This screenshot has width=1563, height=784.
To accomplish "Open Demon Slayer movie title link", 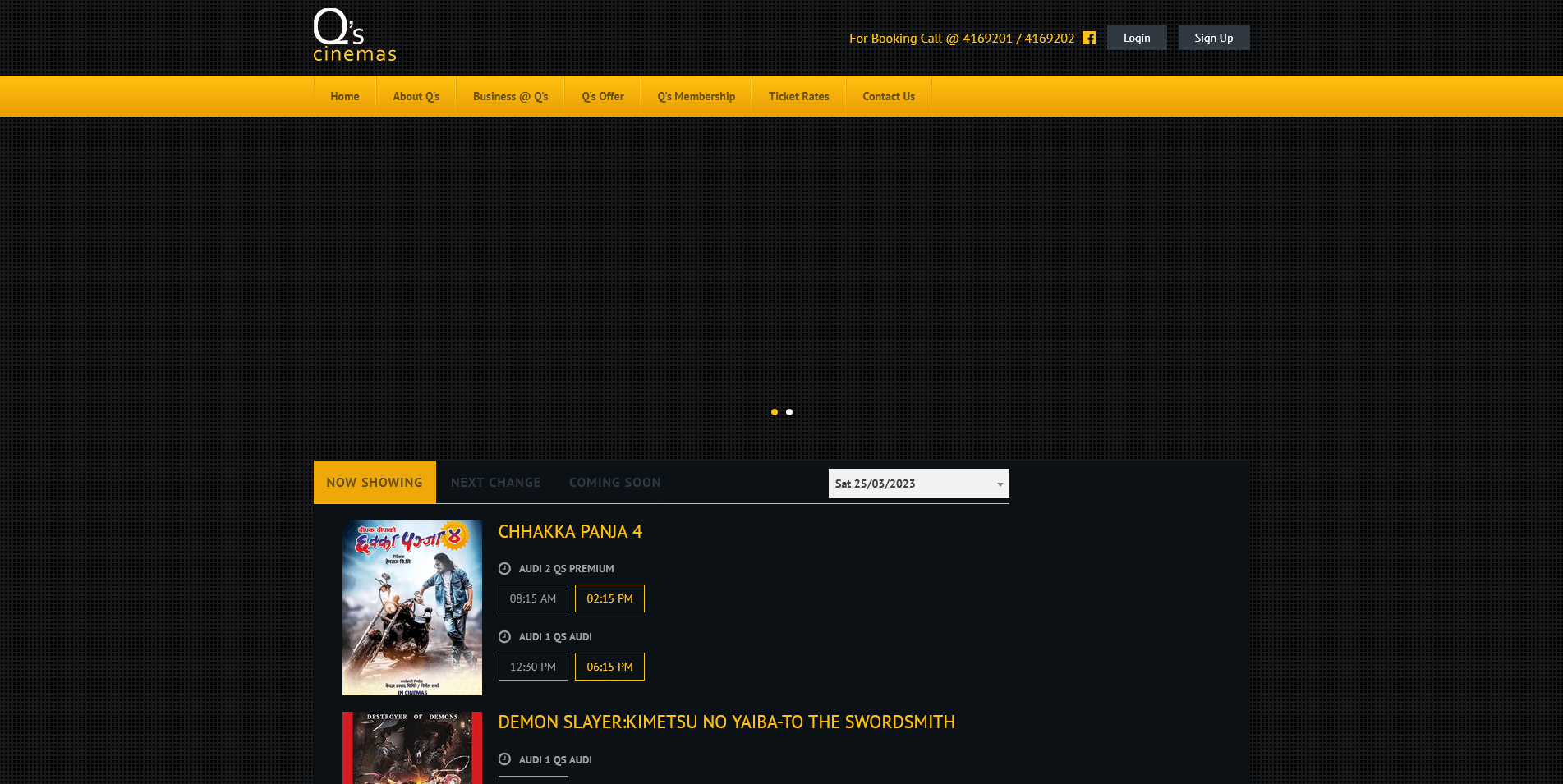I will pyautogui.click(x=726, y=722).
